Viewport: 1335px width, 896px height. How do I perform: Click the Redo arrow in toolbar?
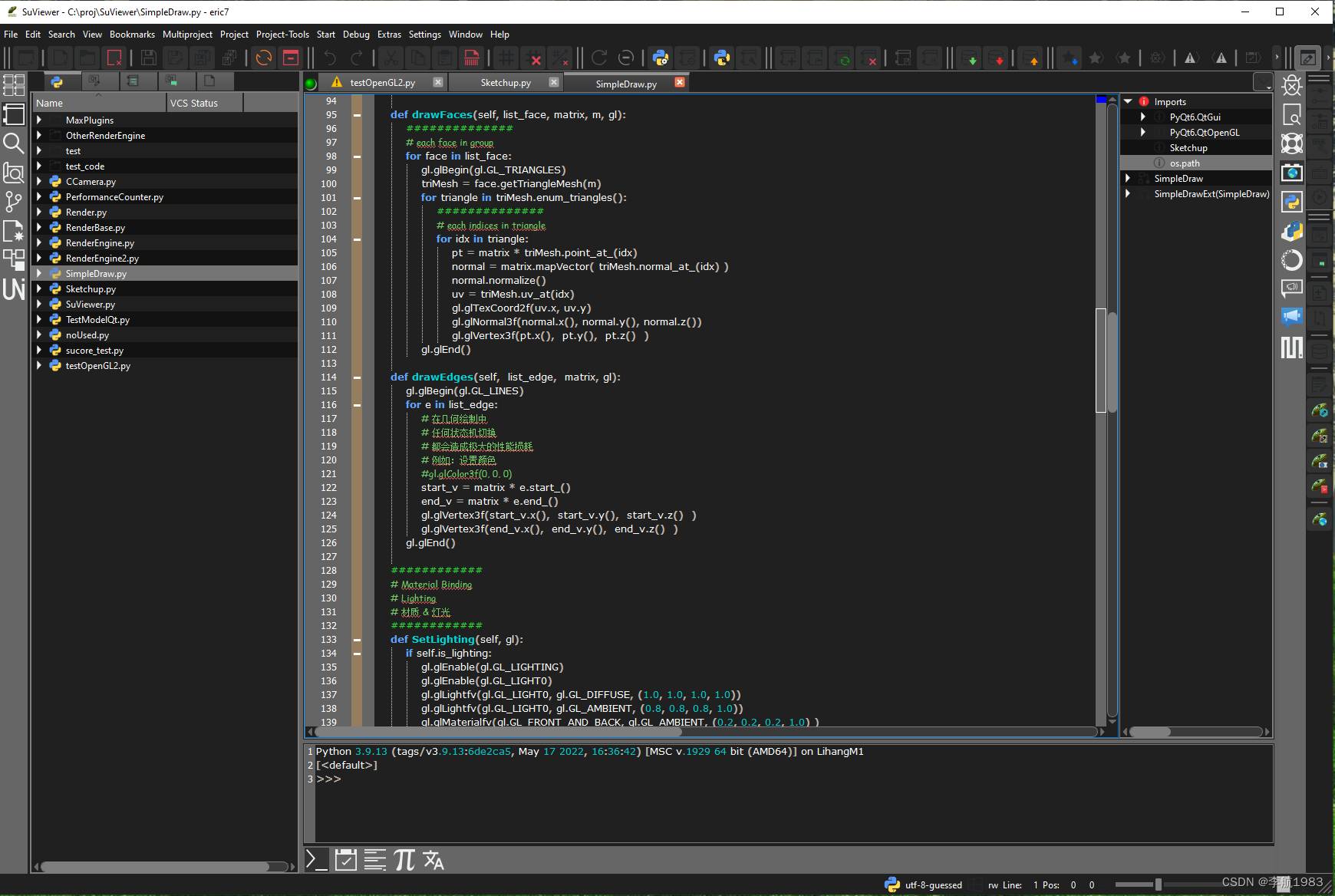pyautogui.click(x=357, y=58)
